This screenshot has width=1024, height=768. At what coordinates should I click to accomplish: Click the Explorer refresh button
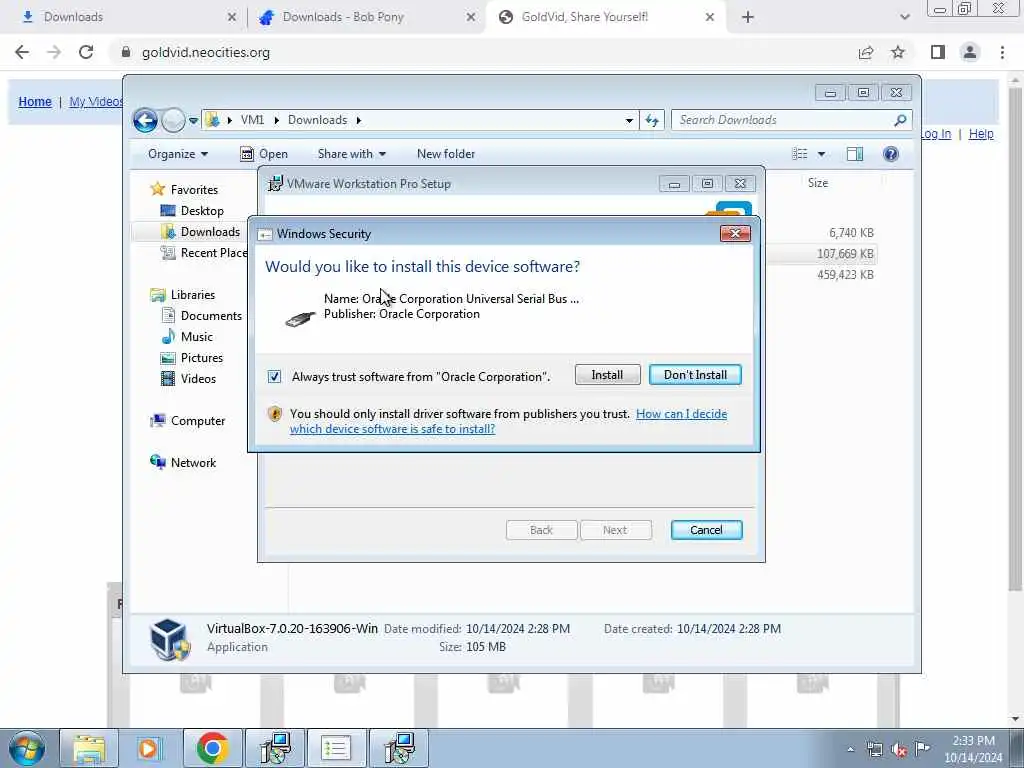[x=652, y=120]
